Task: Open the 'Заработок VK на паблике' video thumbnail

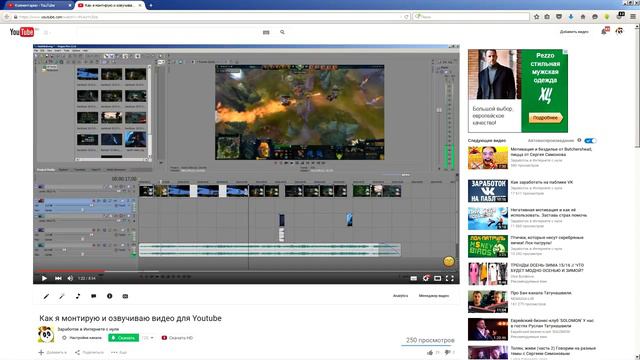Action: click(x=488, y=191)
